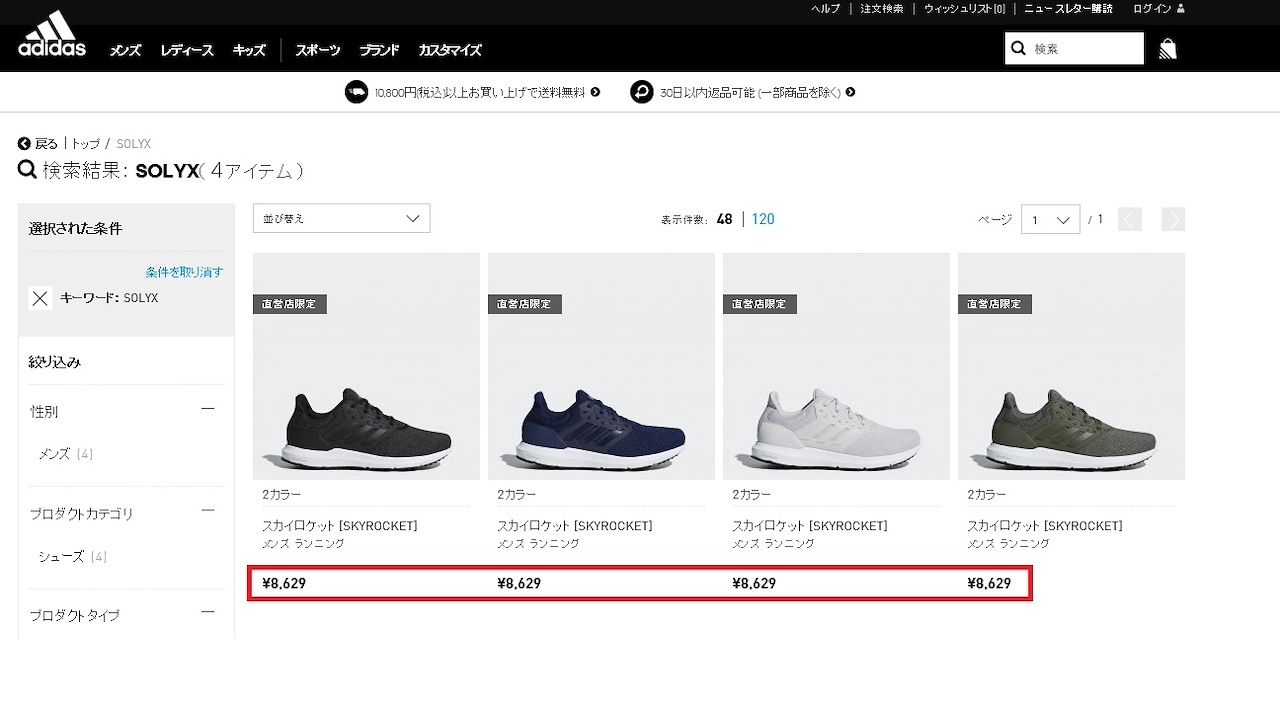Image resolution: width=1280 pixels, height=711 pixels.
Task: Click the トップ breadcrumb link
Action: [85, 144]
